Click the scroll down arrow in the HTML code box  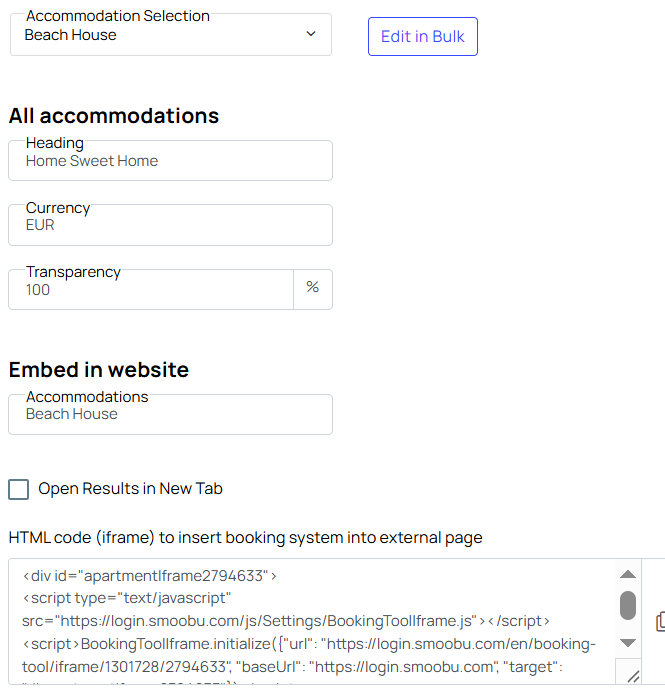628,643
